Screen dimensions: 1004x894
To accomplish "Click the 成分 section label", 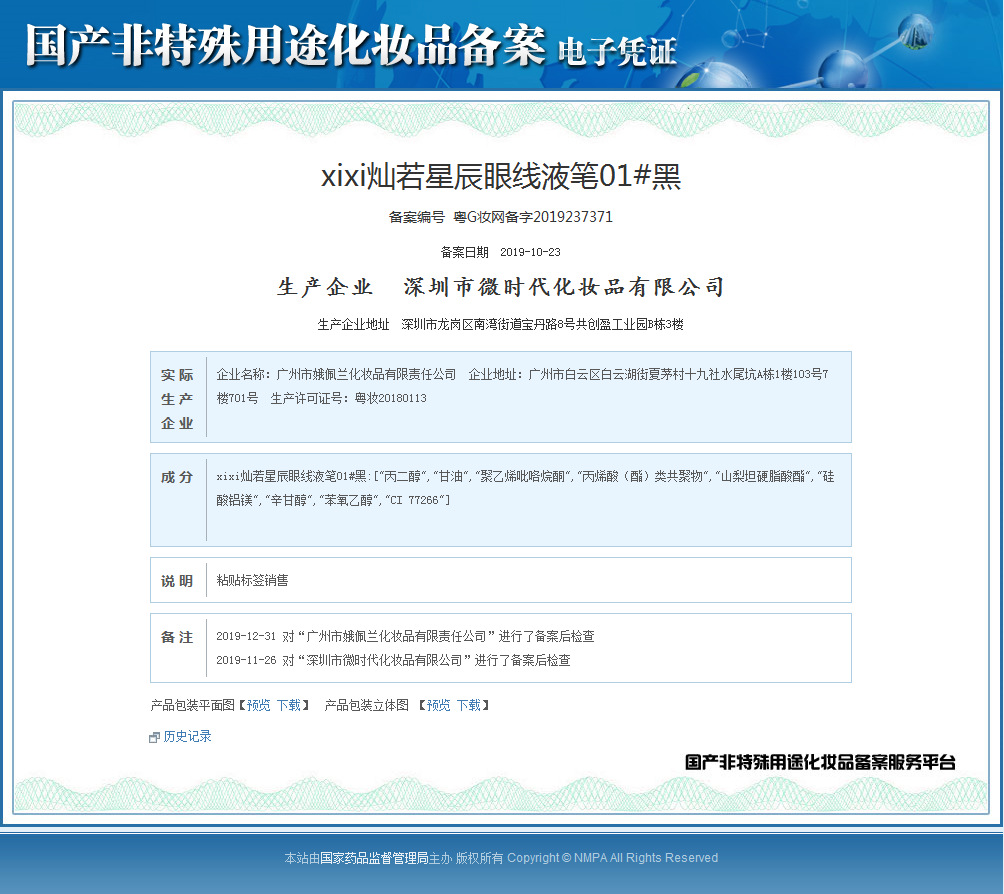I will click(177, 477).
